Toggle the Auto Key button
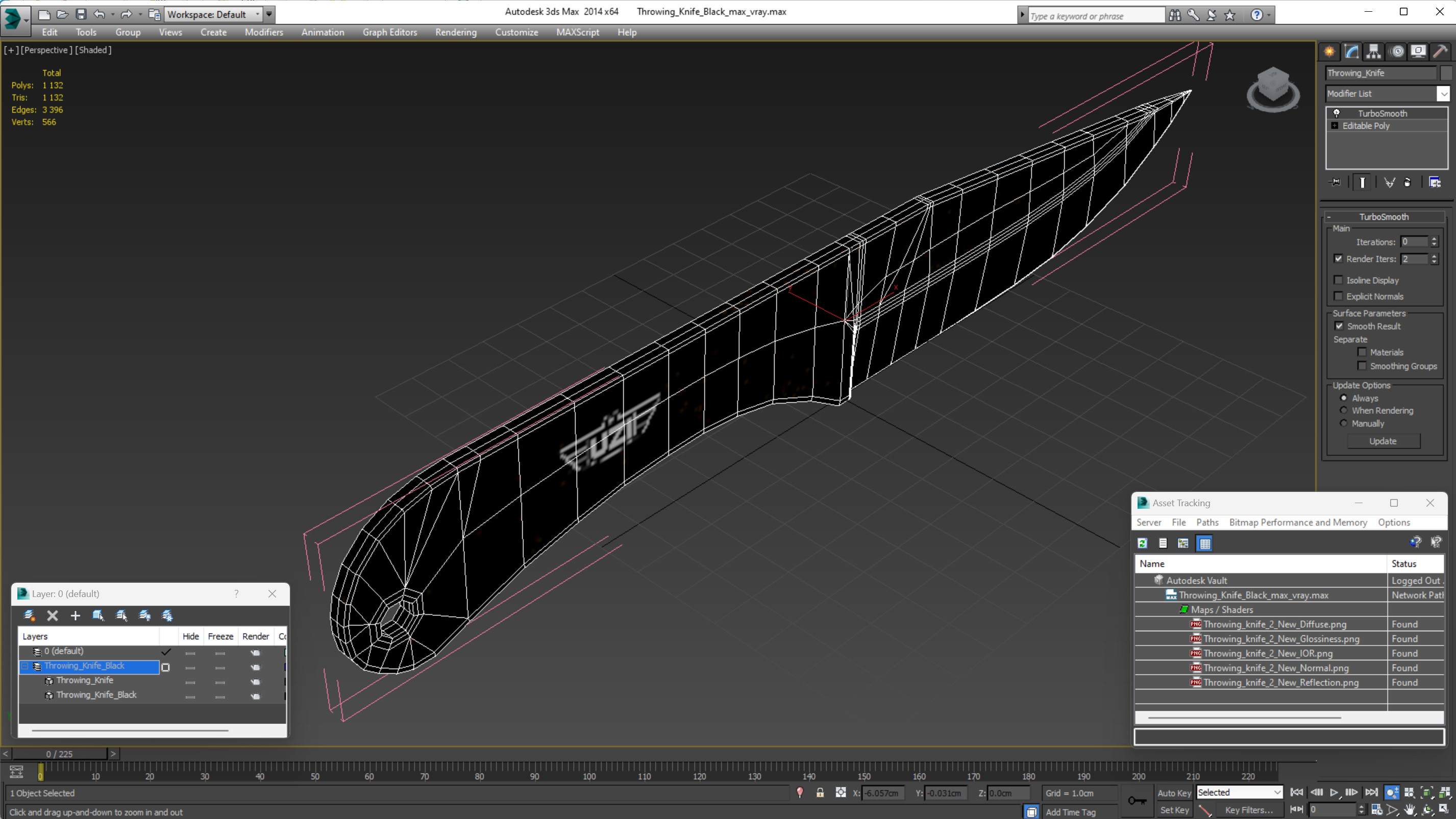This screenshot has height=819, width=1456. point(1173,793)
